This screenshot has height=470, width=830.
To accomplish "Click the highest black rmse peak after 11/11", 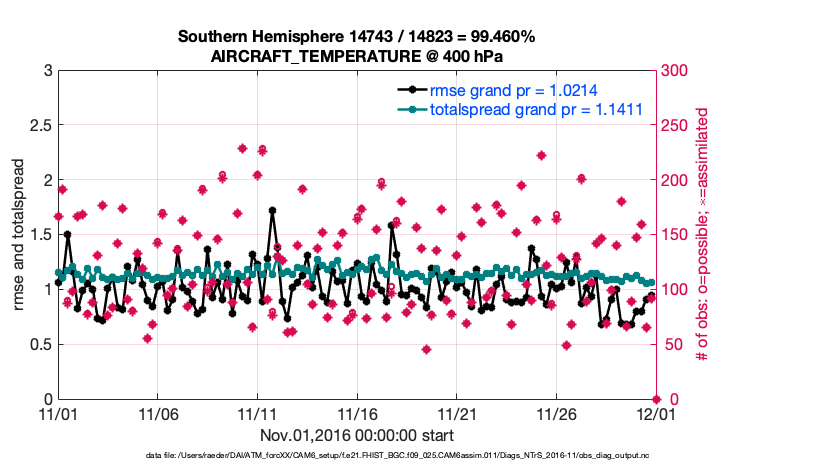I will 272,210.
